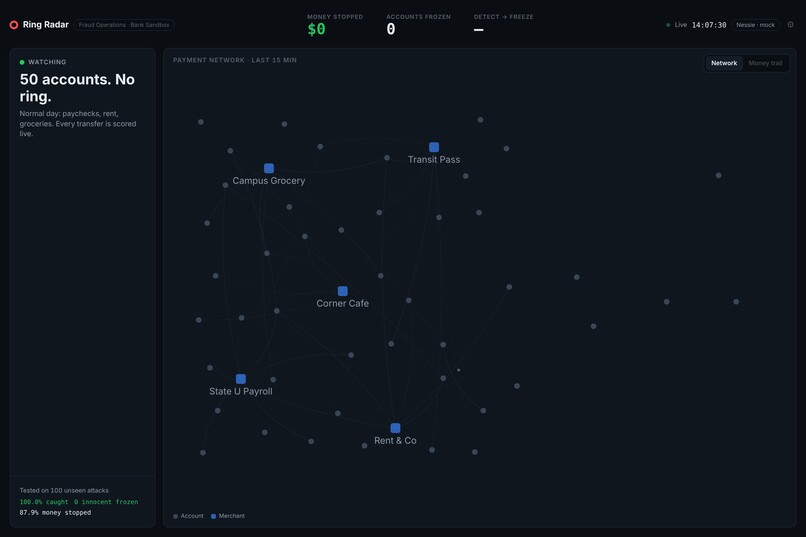The width and height of the screenshot is (806, 537).
Task: Click the Nessie · mock data source pill
Action: (x=755, y=25)
